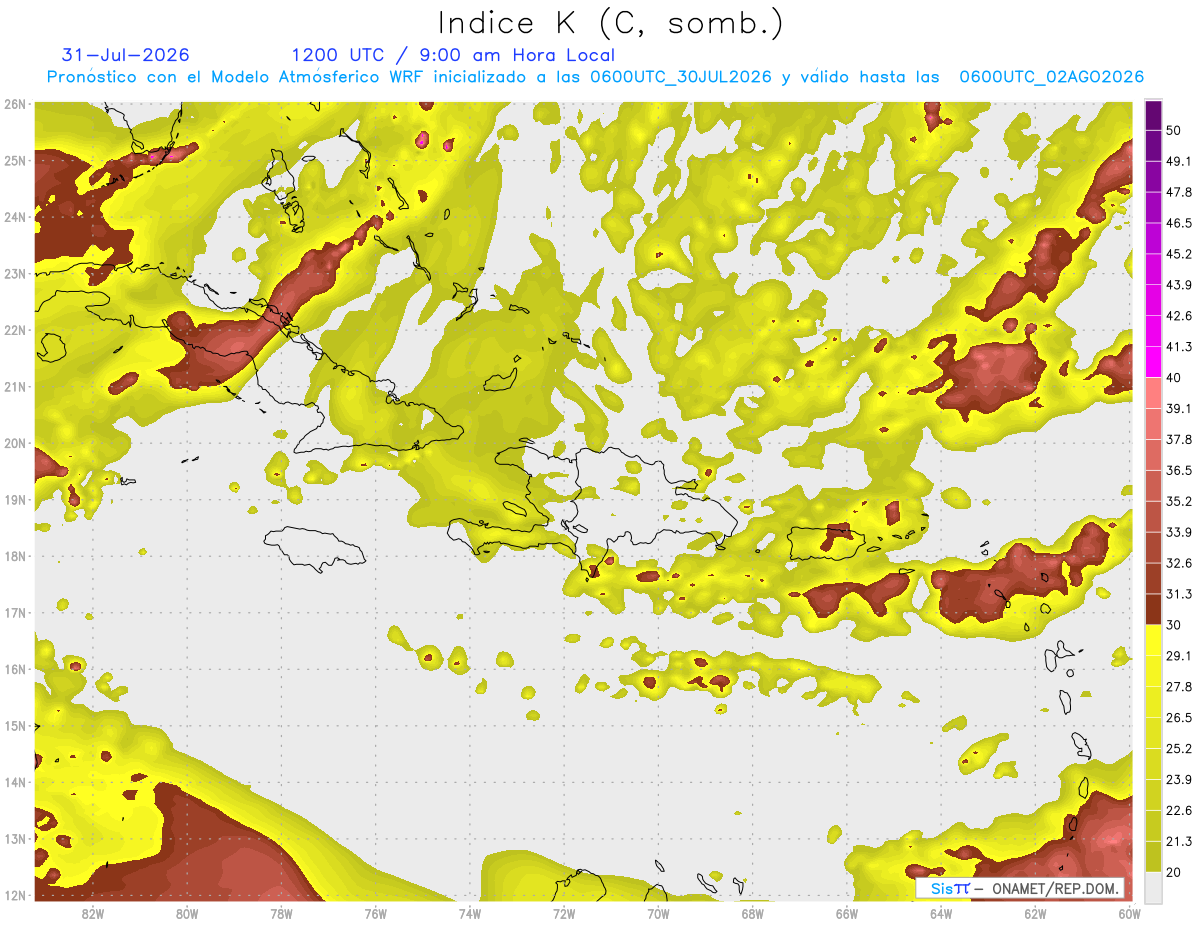
Task: Click latitude axis label '14N'
Action: [14, 783]
